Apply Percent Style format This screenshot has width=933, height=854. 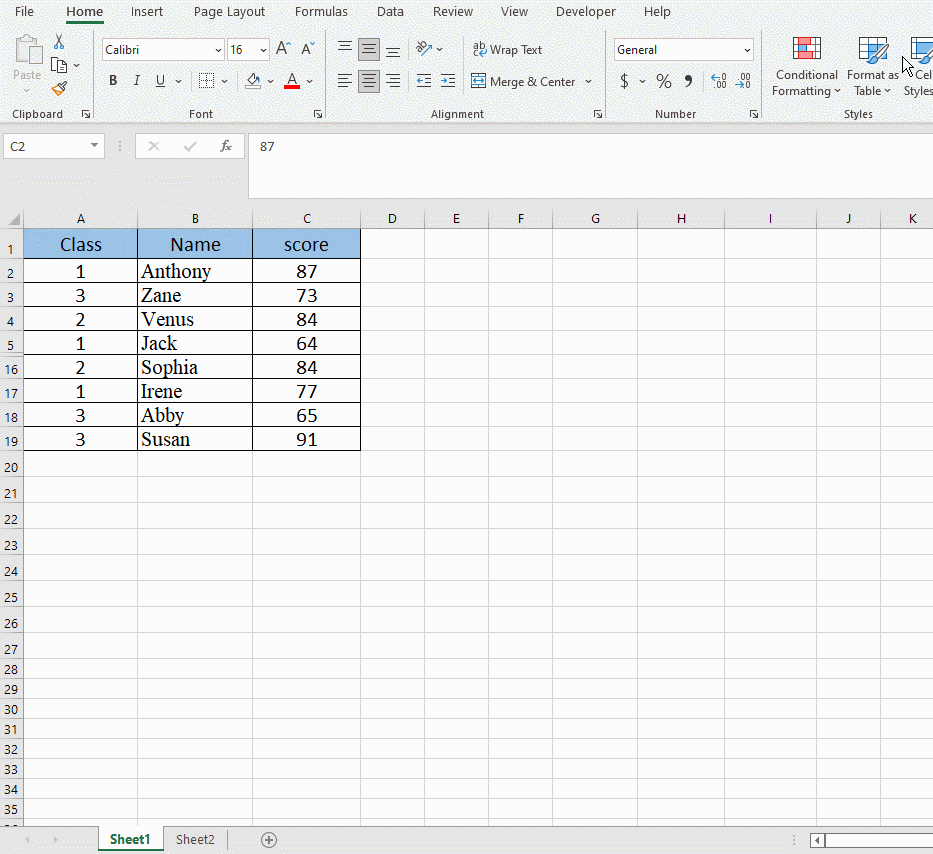pyautogui.click(x=664, y=81)
